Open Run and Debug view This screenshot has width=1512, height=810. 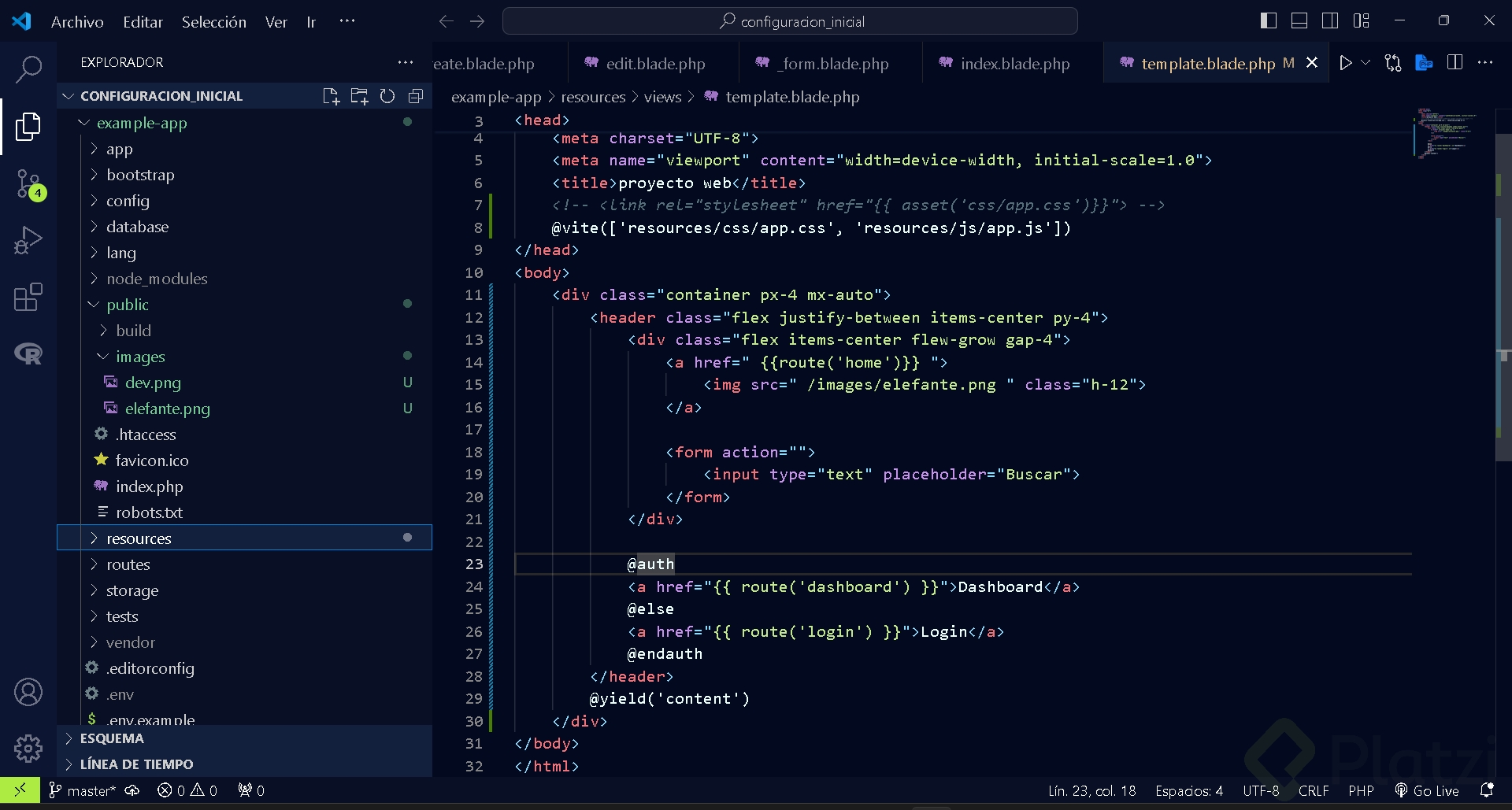(x=28, y=241)
